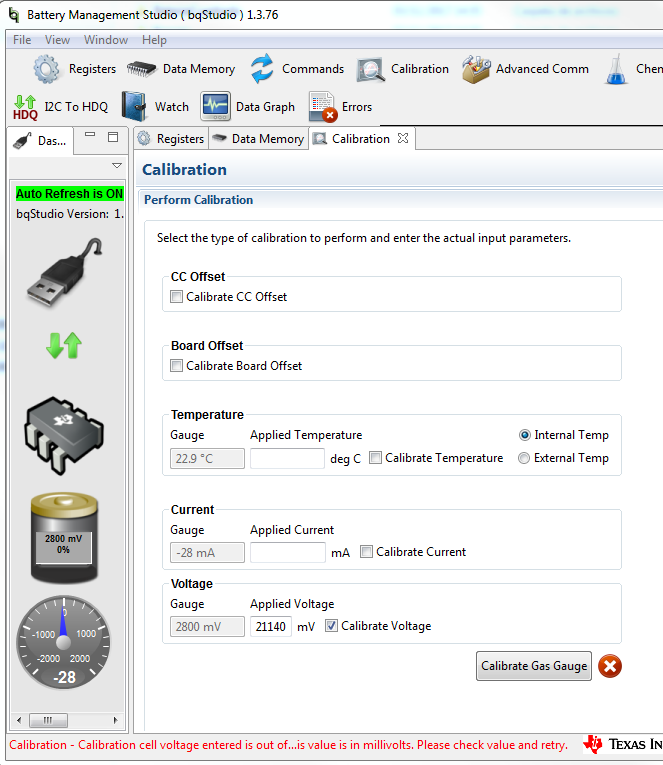Image resolution: width=663 pixels, height=765 pixels.
Task: Click the Commands blue arrows icon
Action: (x=262, y=69)
